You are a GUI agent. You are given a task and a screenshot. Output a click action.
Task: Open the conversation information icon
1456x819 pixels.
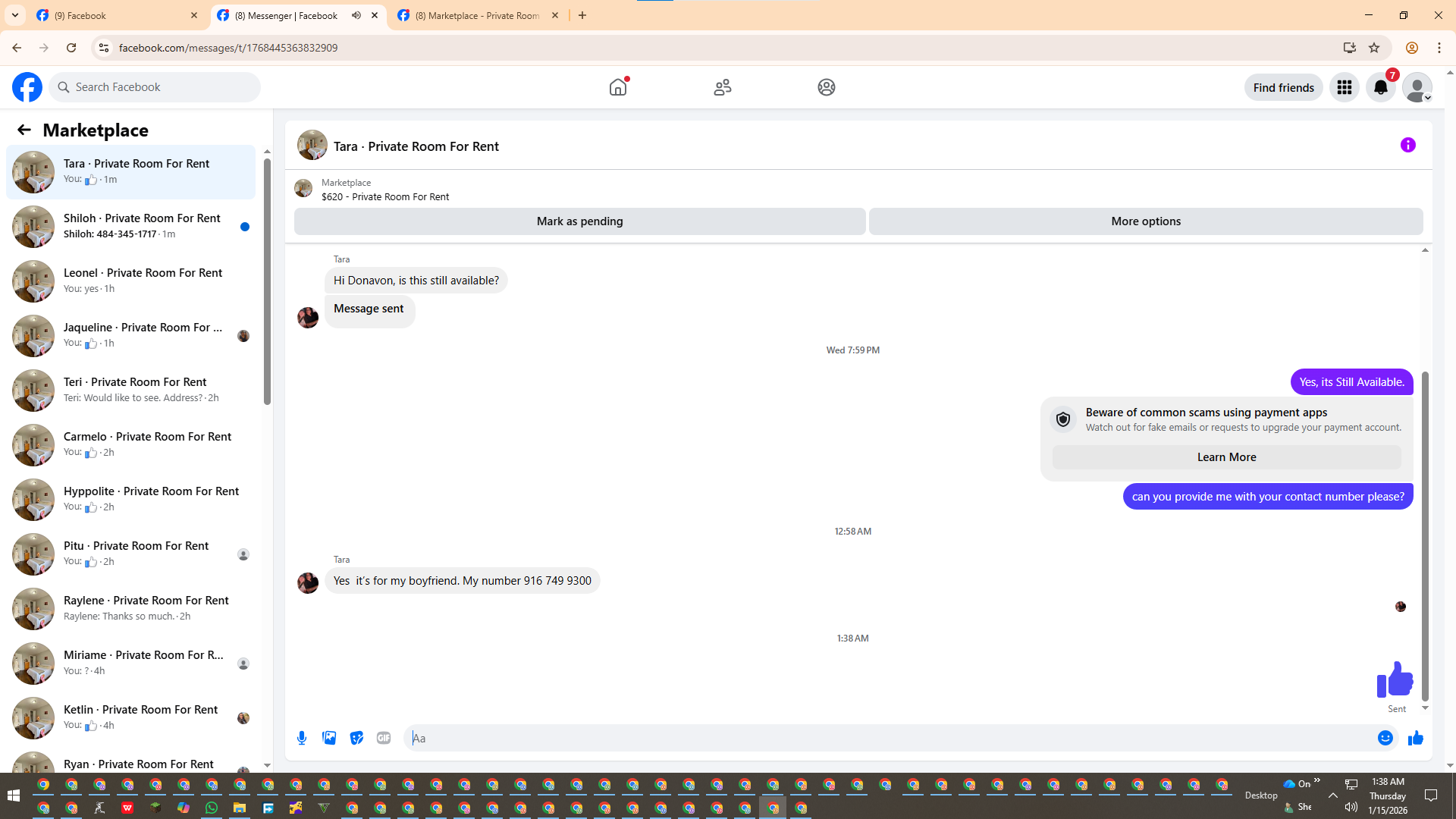coord(1407,145)
